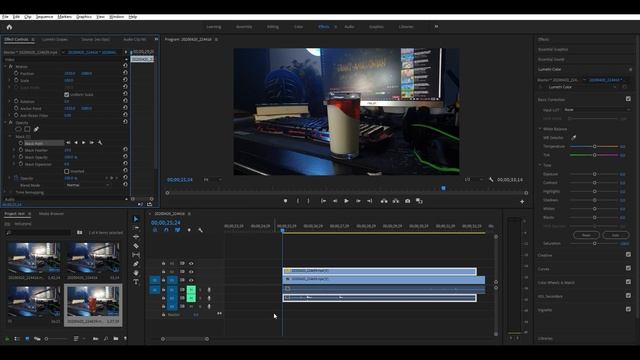
Task: Click the Home icon
Action: click(x=9, y=27)
